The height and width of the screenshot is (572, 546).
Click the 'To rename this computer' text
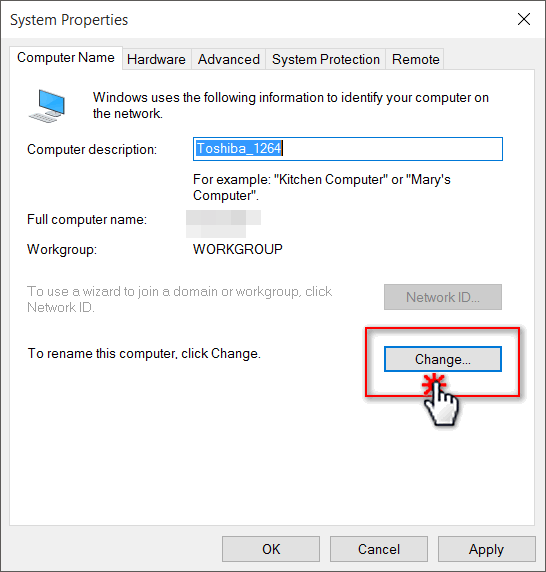tap(144, 353)
